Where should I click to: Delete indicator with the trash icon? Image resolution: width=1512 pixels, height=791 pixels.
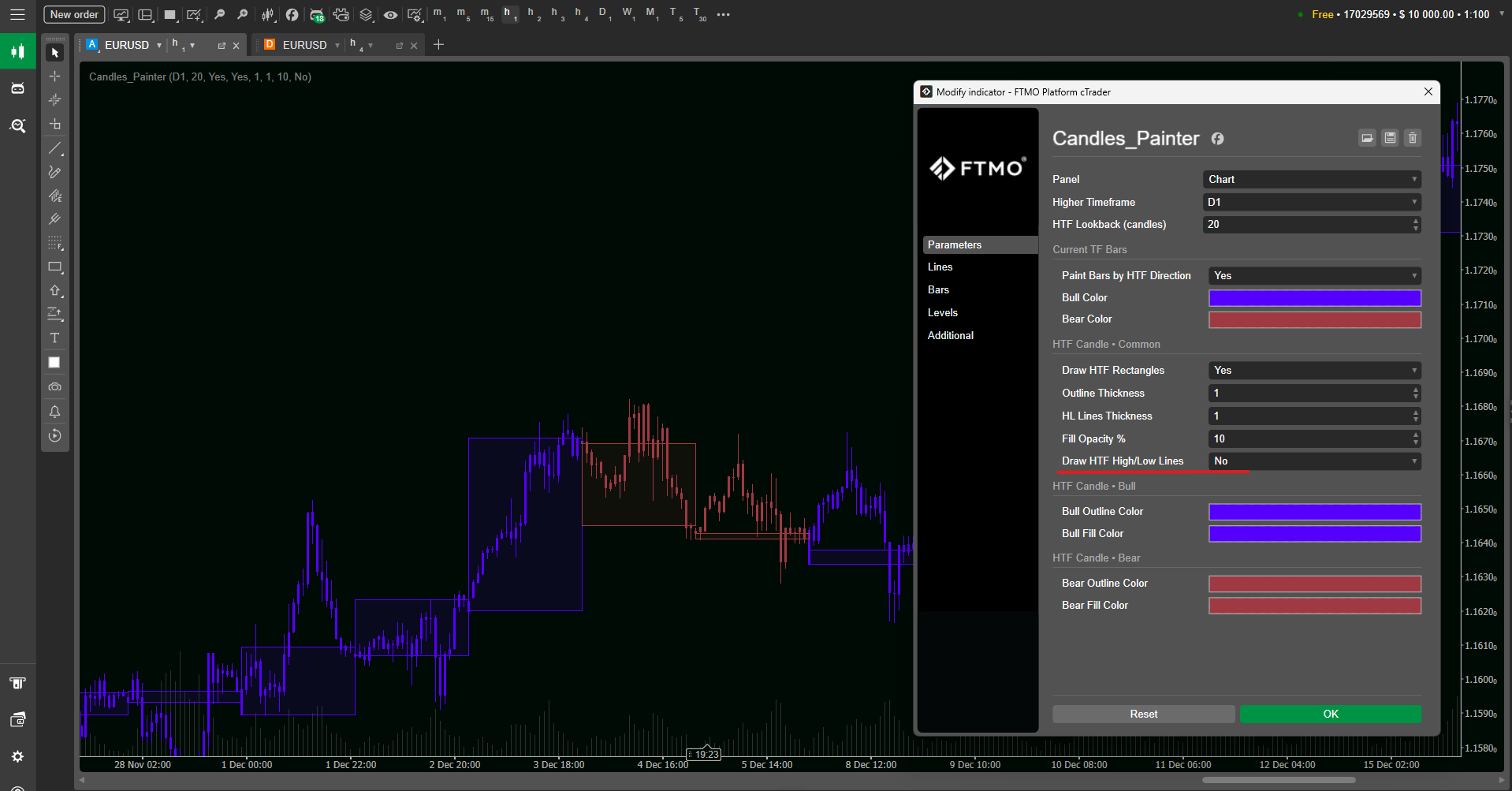coord(1413,138)
